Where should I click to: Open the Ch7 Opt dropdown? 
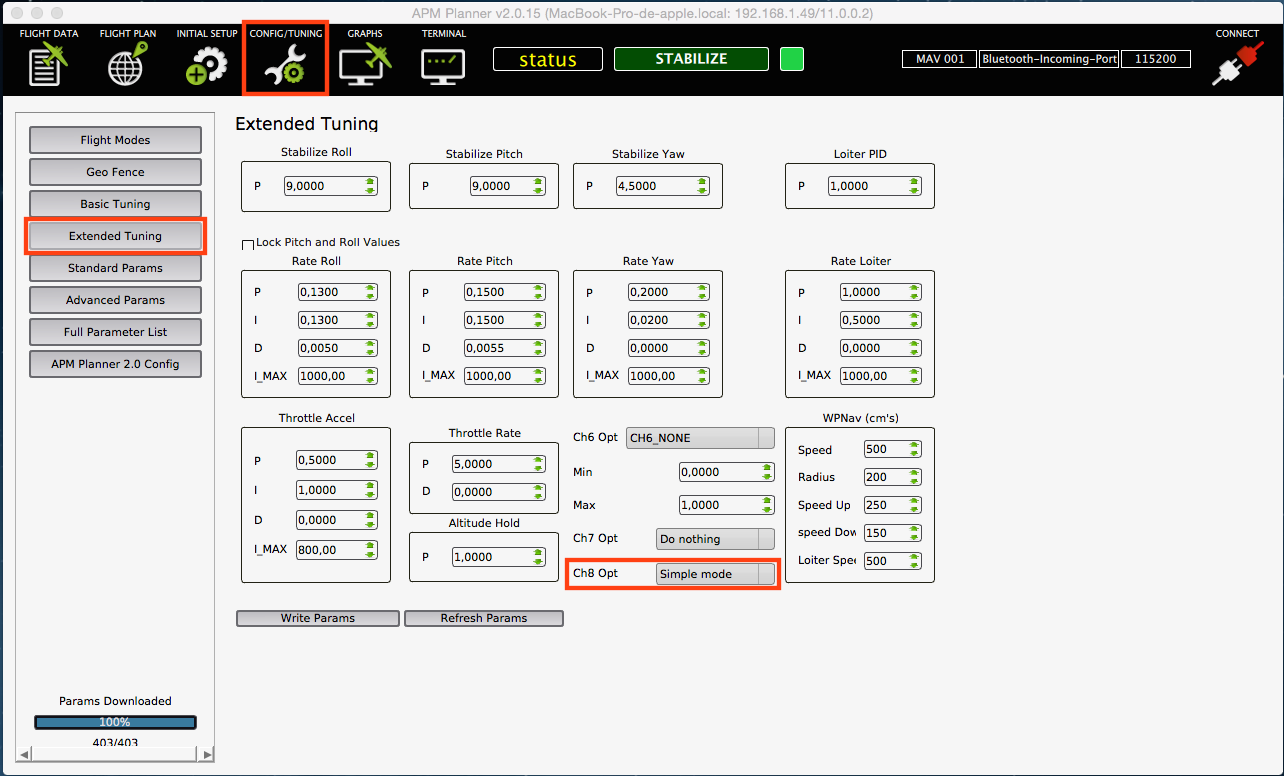[715, 539]
